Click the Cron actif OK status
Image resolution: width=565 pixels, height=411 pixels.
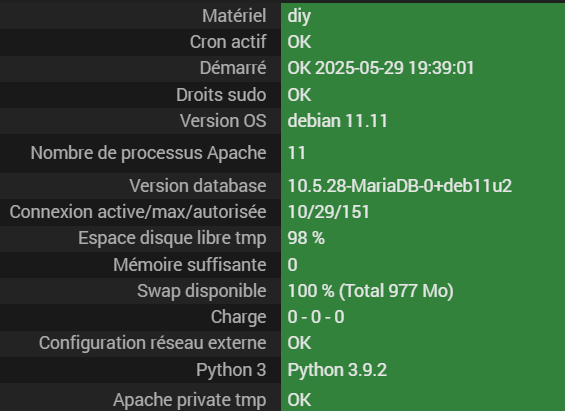pyautogui.click(x=299, y=42)
